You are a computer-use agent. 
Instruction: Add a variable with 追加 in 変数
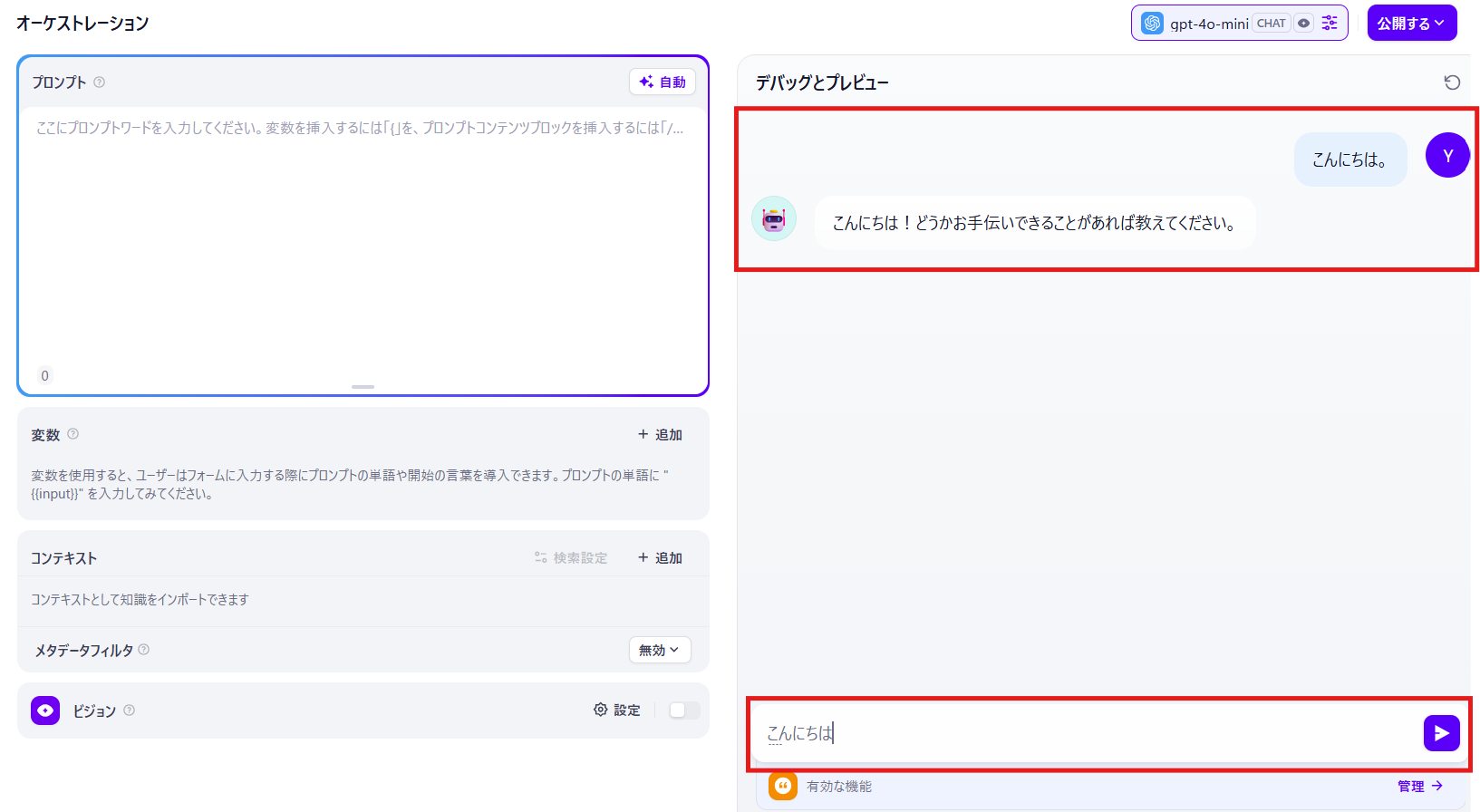(660, 435)
